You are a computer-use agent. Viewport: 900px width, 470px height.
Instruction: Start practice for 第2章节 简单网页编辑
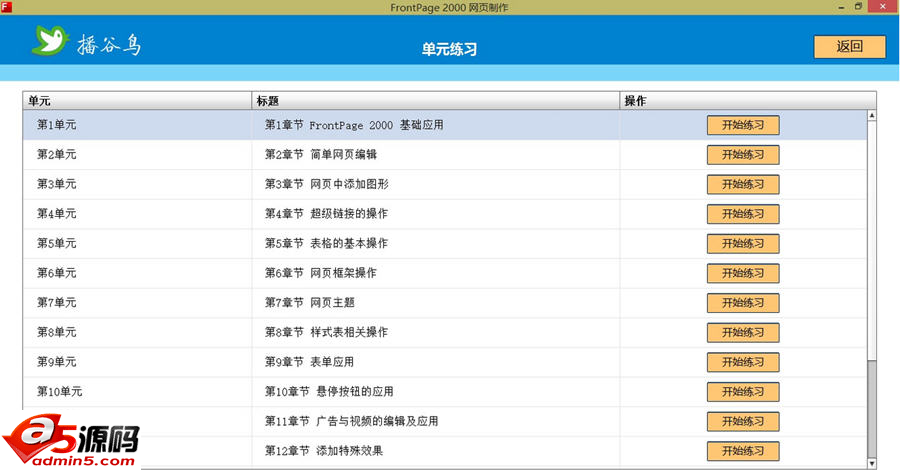tap(743, 155)
